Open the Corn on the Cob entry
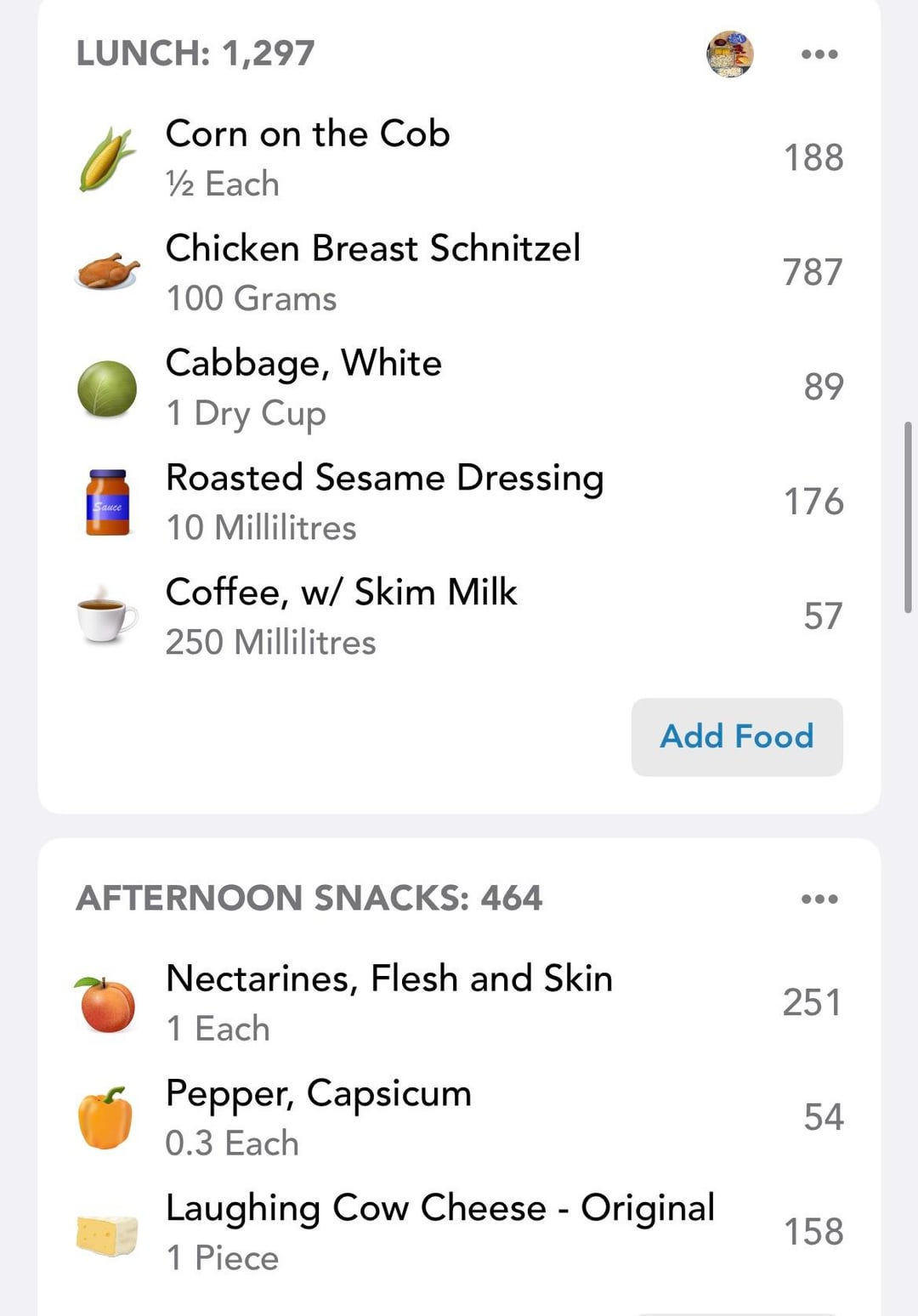The width and height of the screenshot is (918, 1316). coord(307,134)
